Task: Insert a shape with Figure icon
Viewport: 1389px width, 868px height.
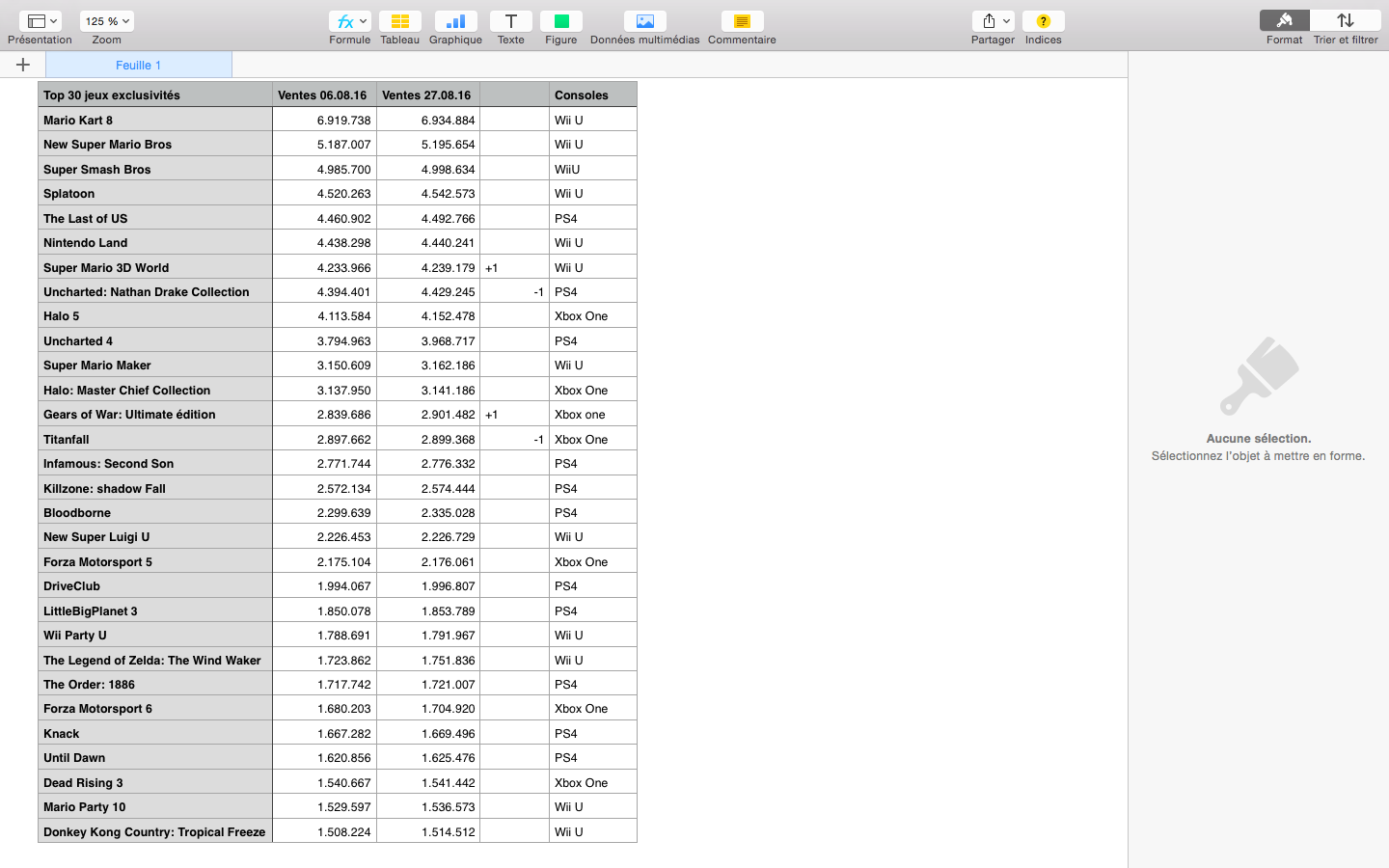Action: (561, 21)
